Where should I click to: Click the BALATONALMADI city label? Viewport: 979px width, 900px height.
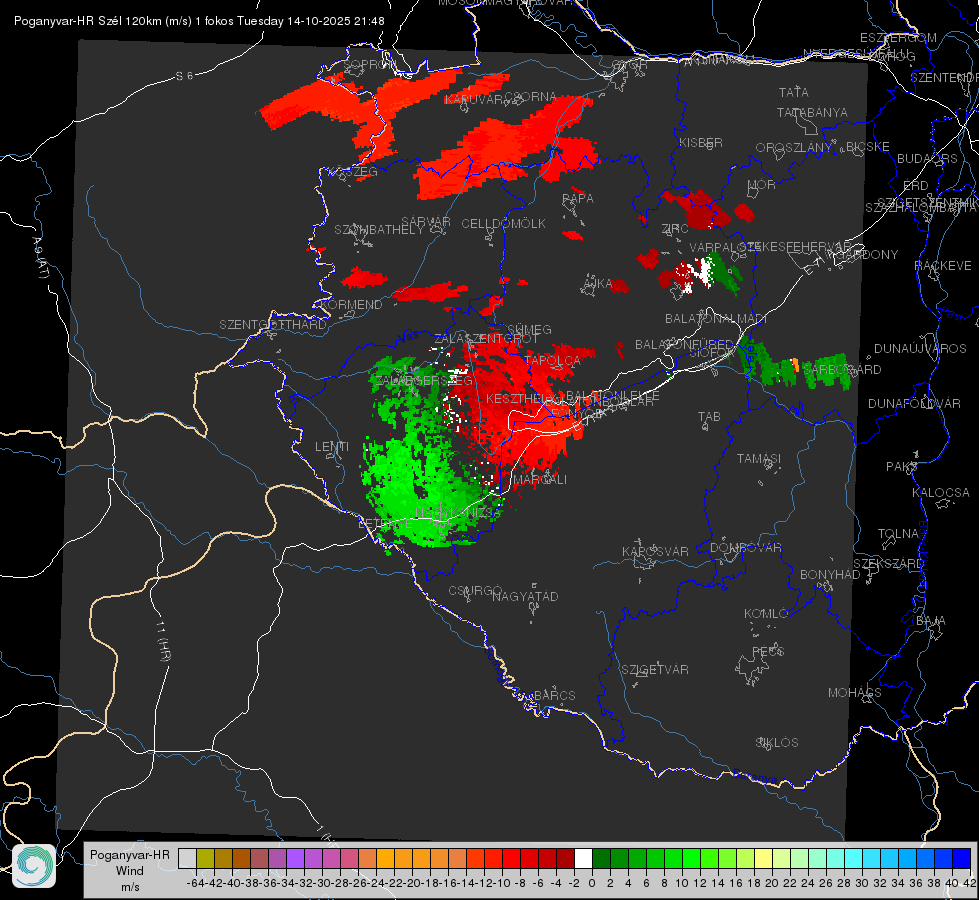coord(716,319)
